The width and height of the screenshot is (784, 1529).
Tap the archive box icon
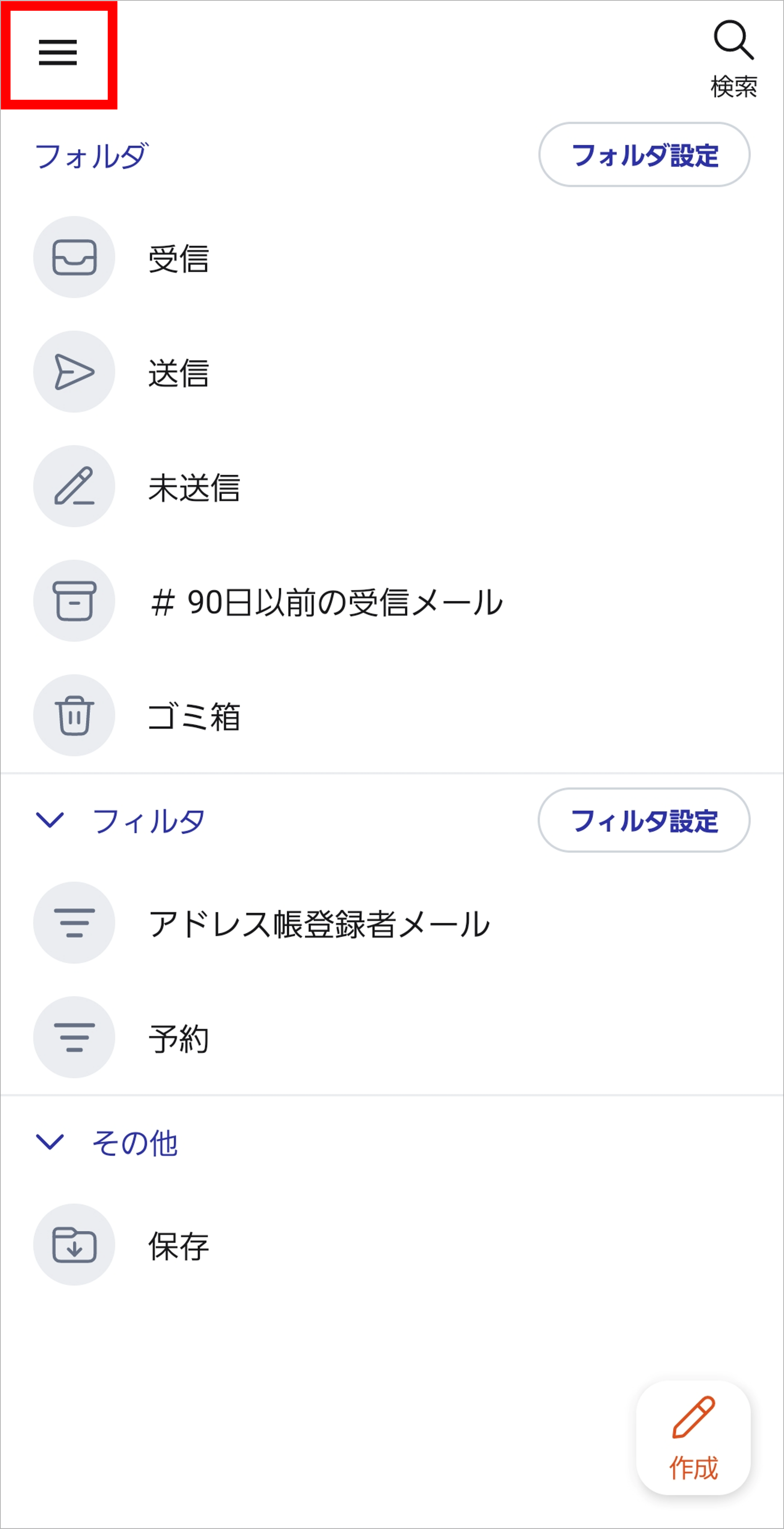tap(74, 601)
